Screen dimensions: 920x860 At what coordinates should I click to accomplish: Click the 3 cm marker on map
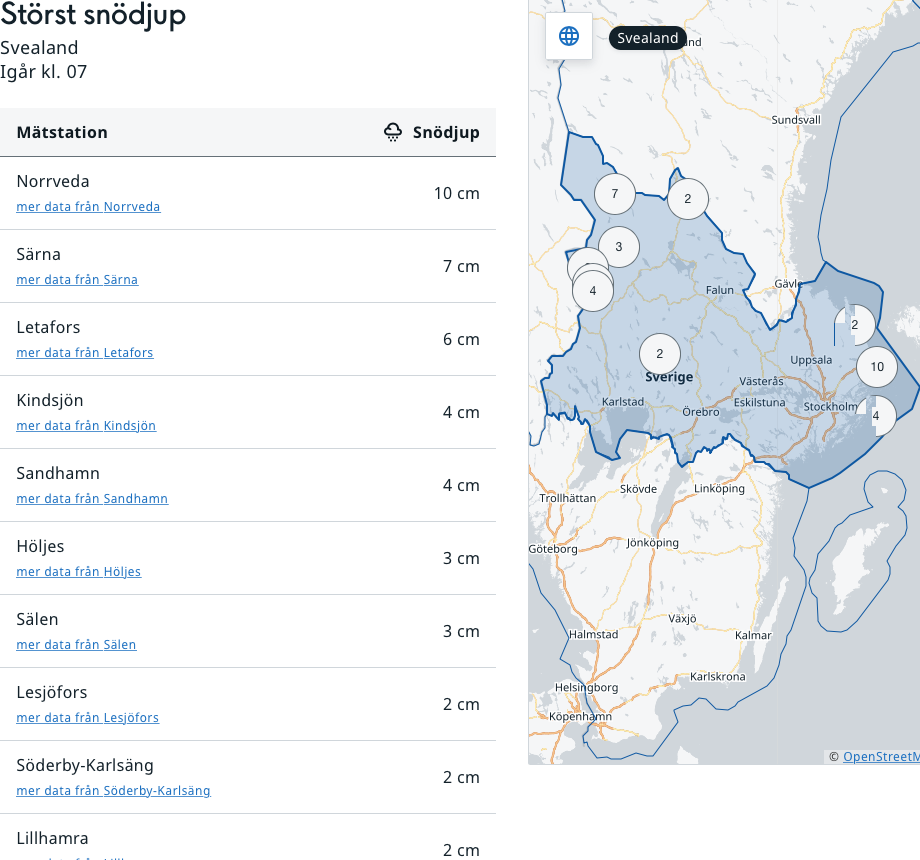619,247
